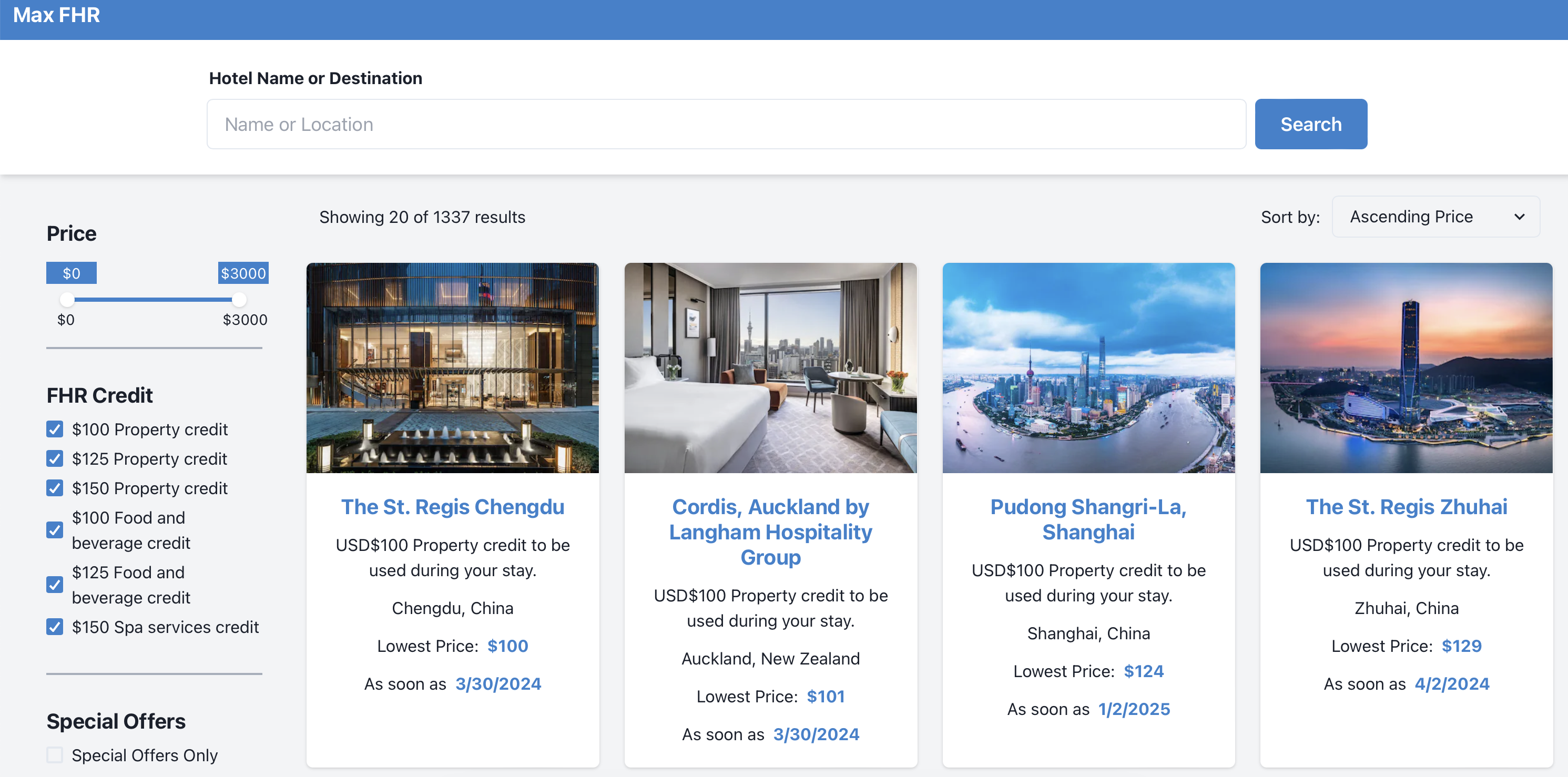Click the 'Shanghai, China' location text
1568x777 pixels.
[x=1088, y=633]
